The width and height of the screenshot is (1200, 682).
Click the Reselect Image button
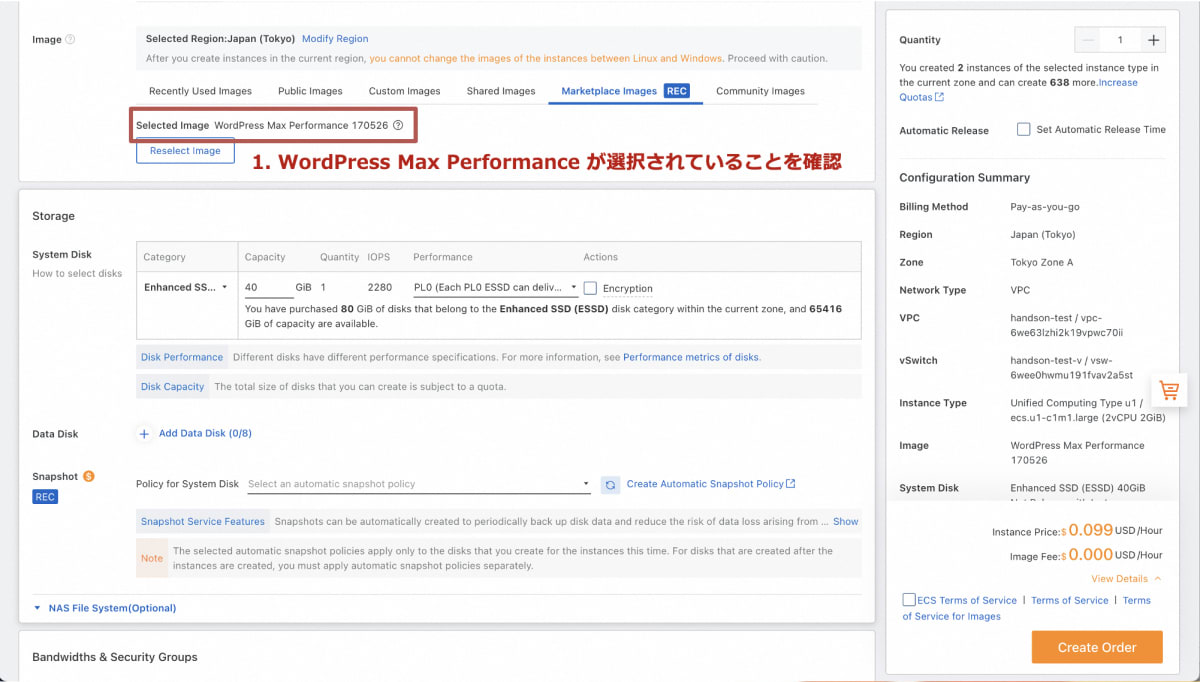(185, 150)
